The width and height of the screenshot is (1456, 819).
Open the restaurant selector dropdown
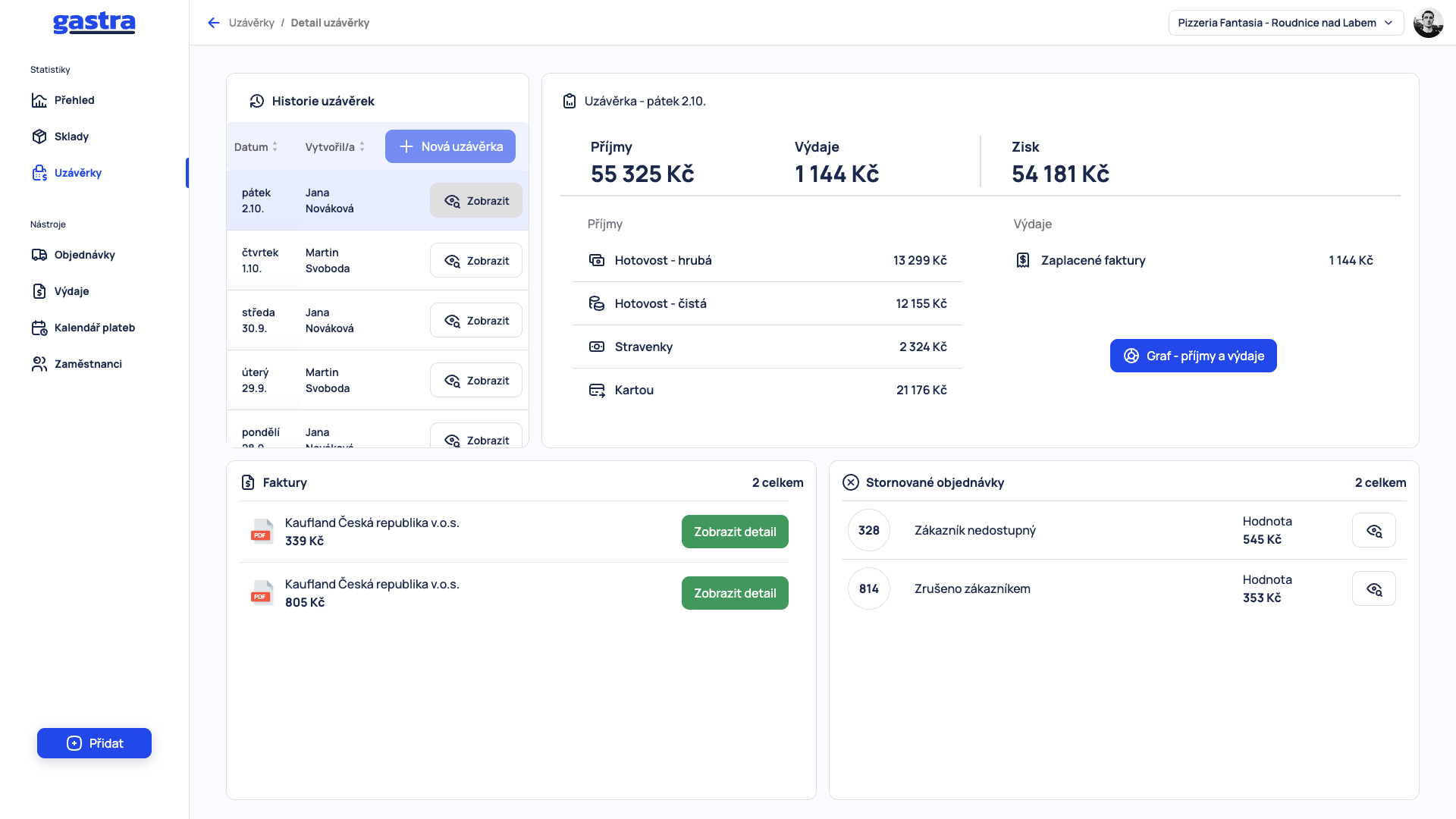1286,23
